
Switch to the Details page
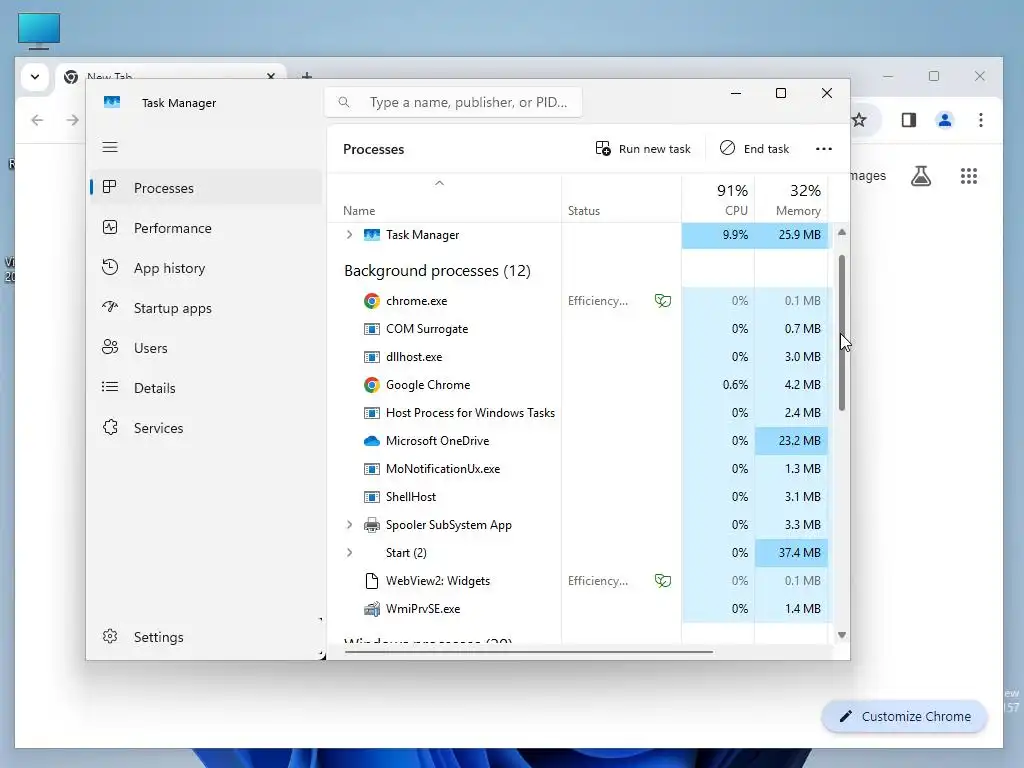pyautogui.click(x=206, y=388)
